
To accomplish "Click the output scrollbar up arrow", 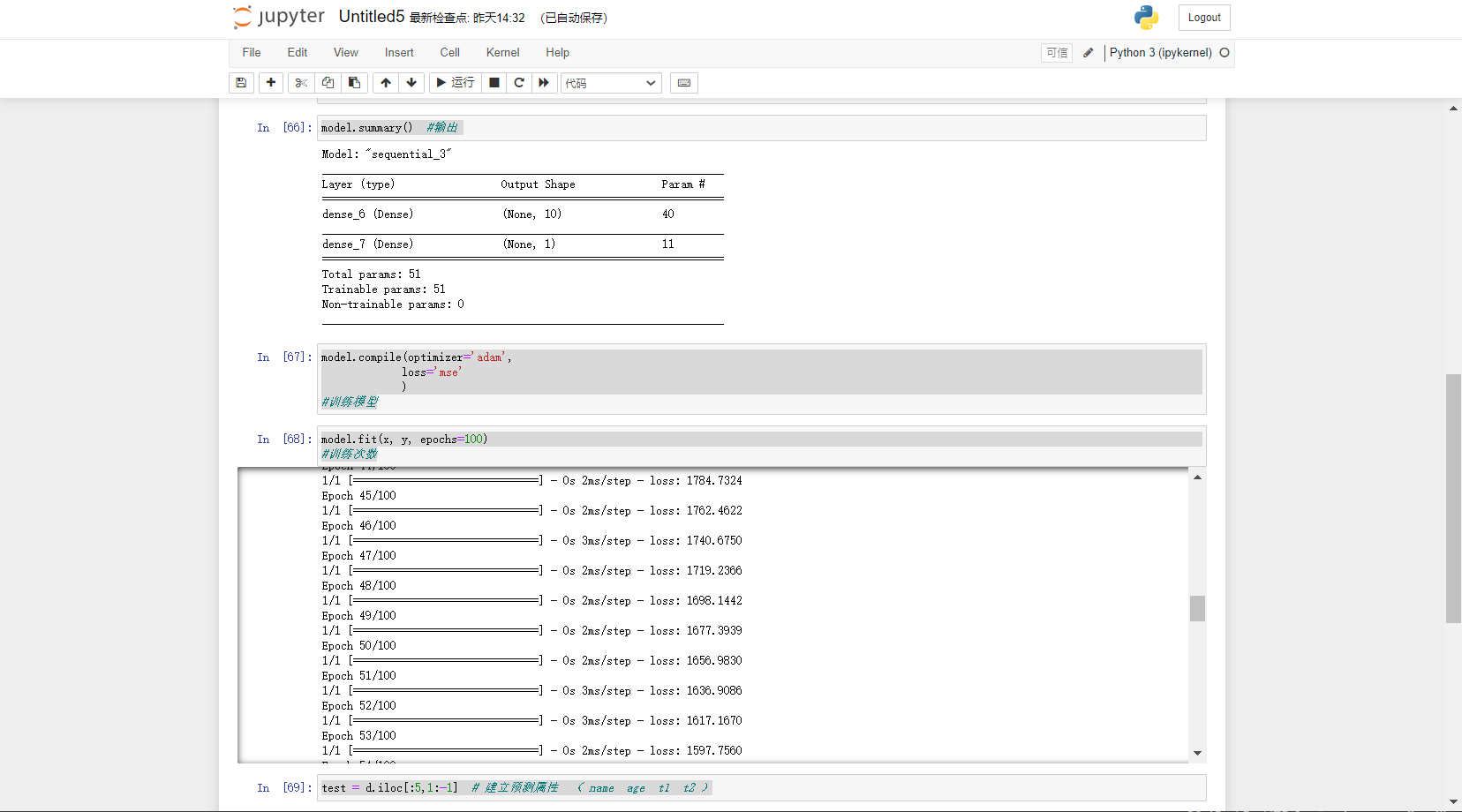I will 1197,477.
